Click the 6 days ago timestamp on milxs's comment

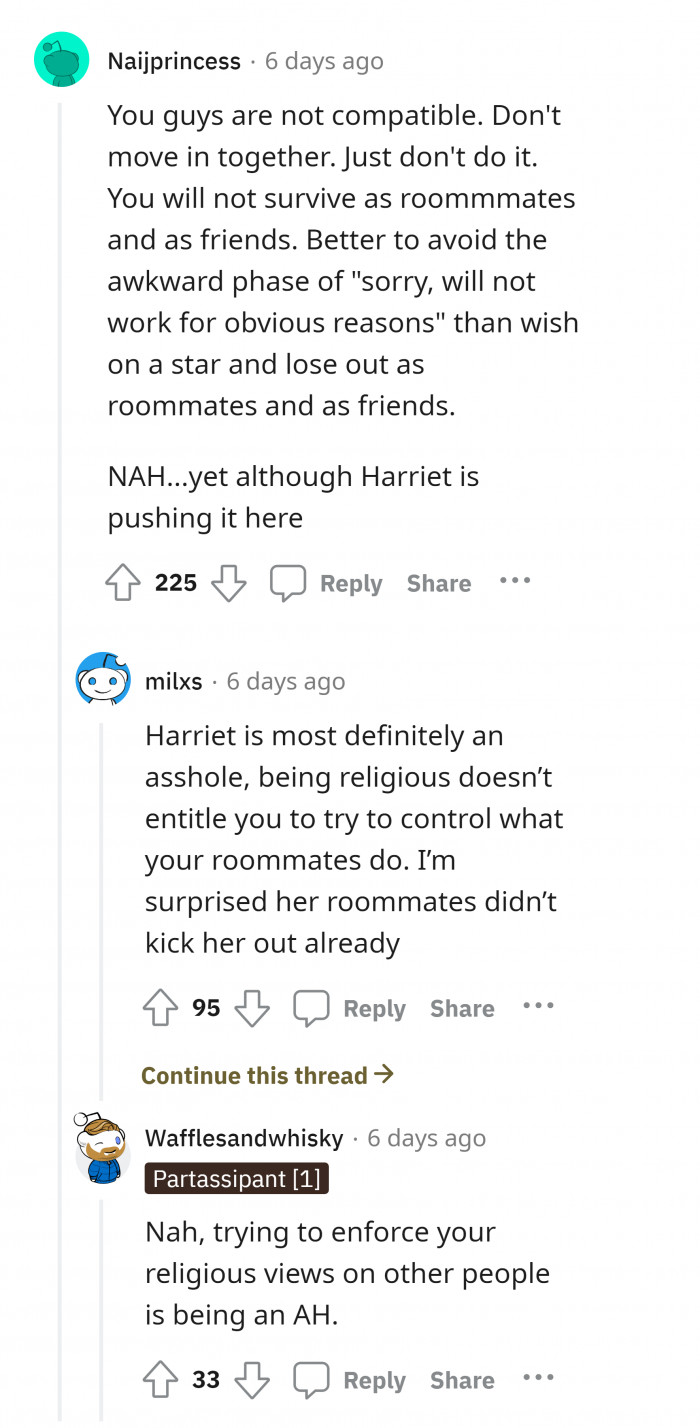[x=285, y=681]
